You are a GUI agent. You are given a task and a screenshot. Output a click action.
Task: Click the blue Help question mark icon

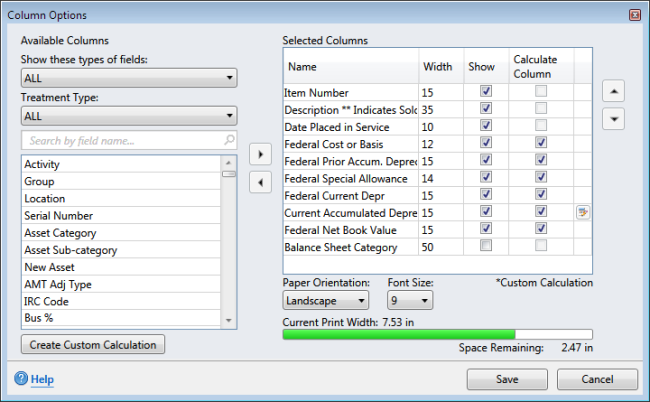21,379
